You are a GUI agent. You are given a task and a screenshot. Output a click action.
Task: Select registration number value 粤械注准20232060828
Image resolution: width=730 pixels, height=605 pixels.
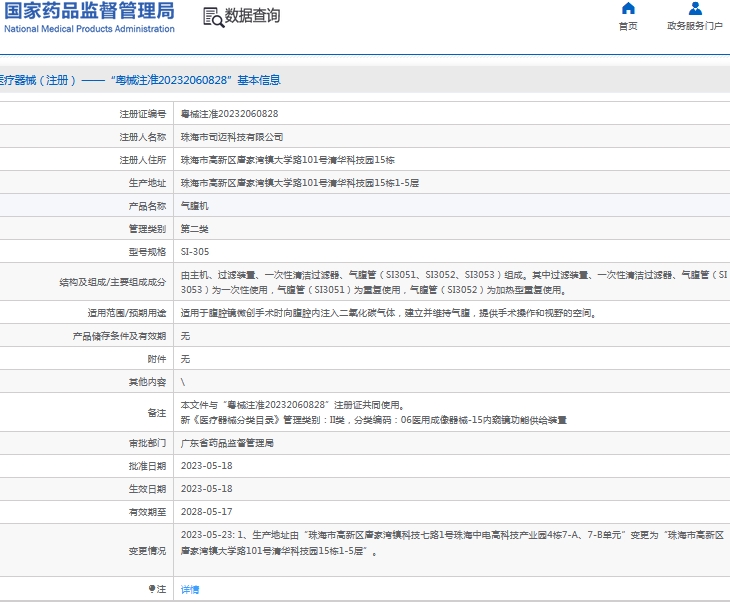coord(230,114)
